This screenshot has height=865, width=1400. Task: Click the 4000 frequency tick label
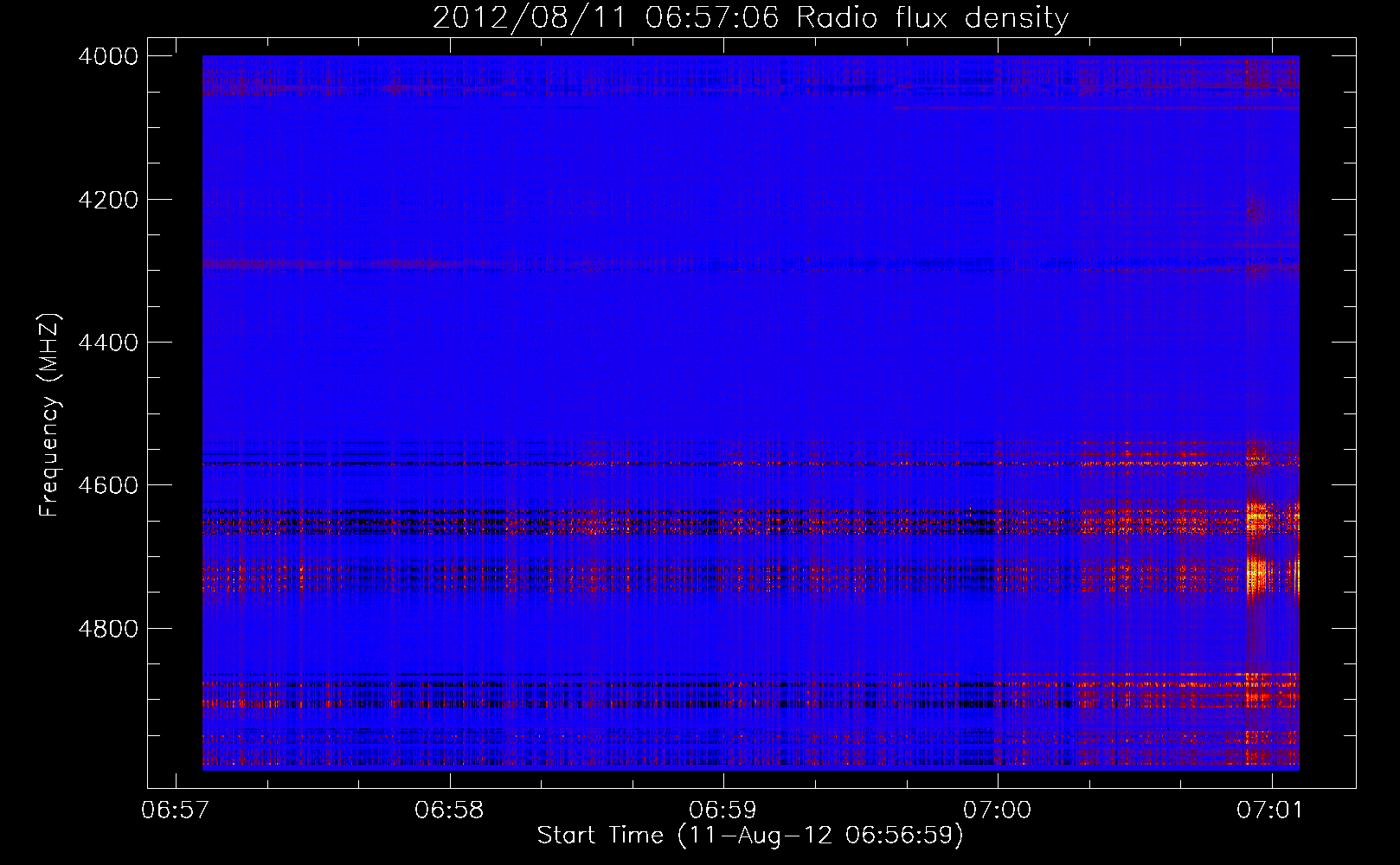click(108, 56)
